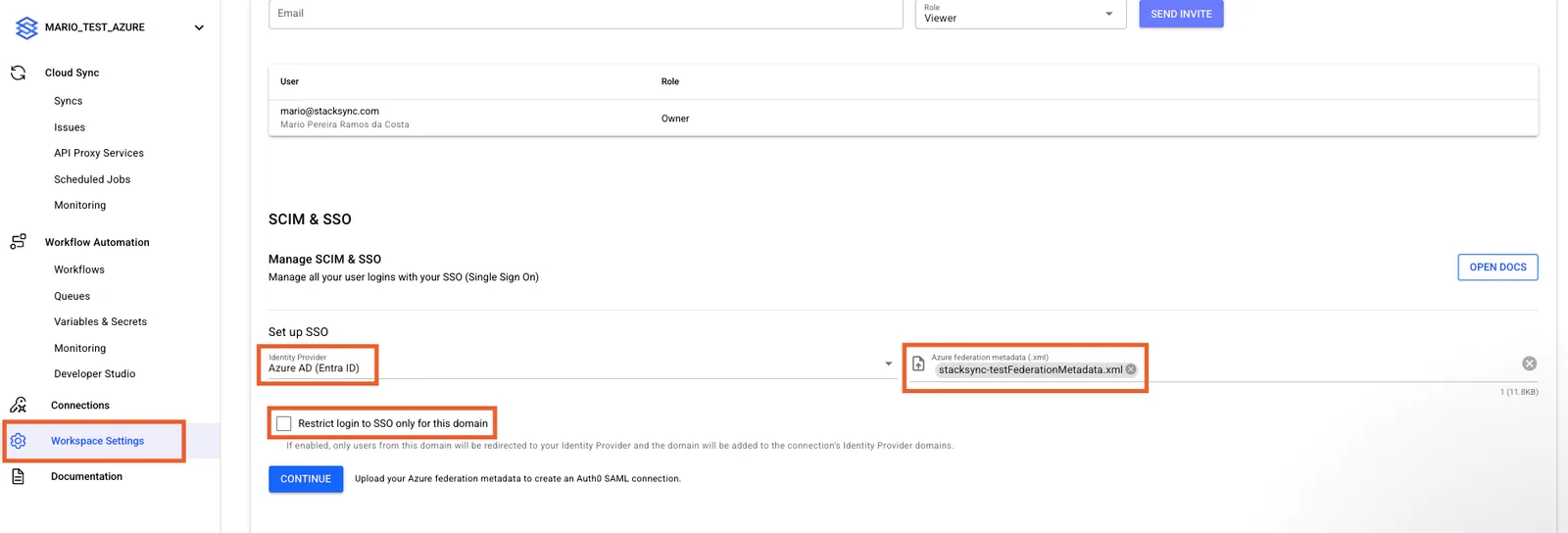Viewport: 1568px width, 533px height.
Task: Open Syncs page
Action: (68, 101)
